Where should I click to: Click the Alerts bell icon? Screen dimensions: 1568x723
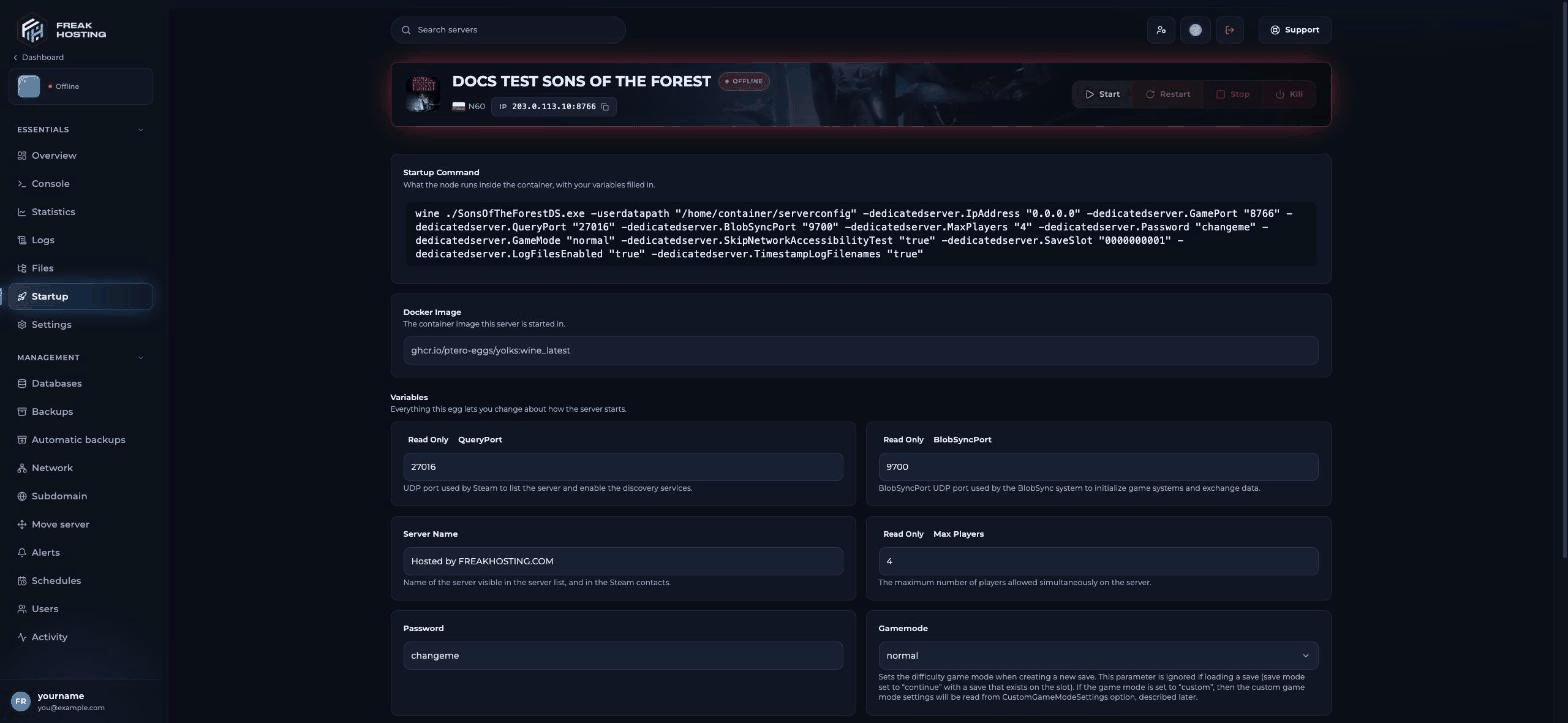click(x=22, y=553)
